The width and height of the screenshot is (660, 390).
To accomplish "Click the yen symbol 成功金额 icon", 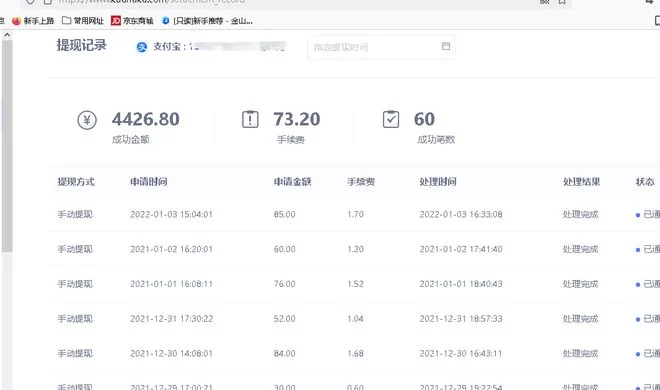I will pyautogui.click(x=87, y=120).
